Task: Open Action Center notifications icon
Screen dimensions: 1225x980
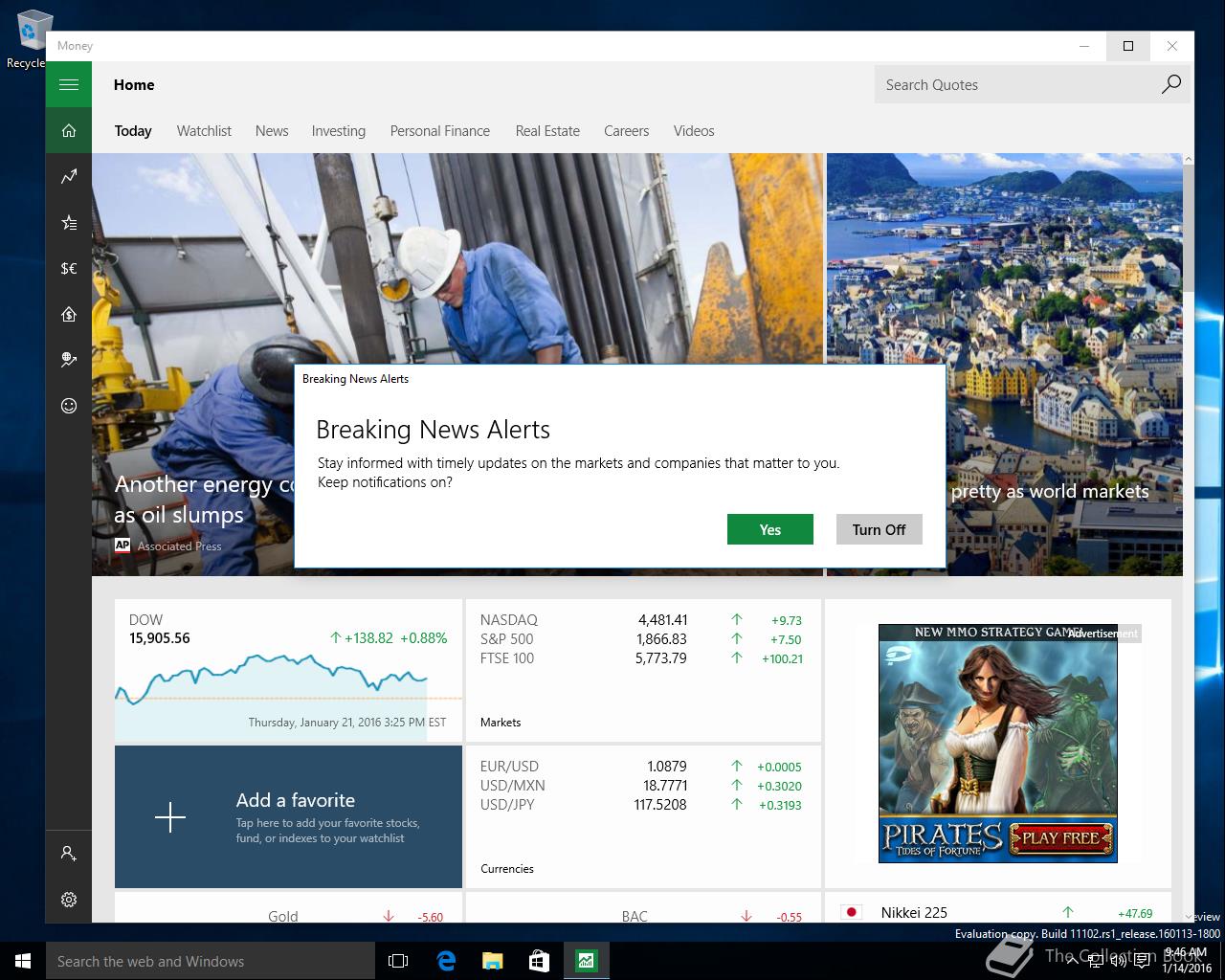Action: coord(1142,962)
